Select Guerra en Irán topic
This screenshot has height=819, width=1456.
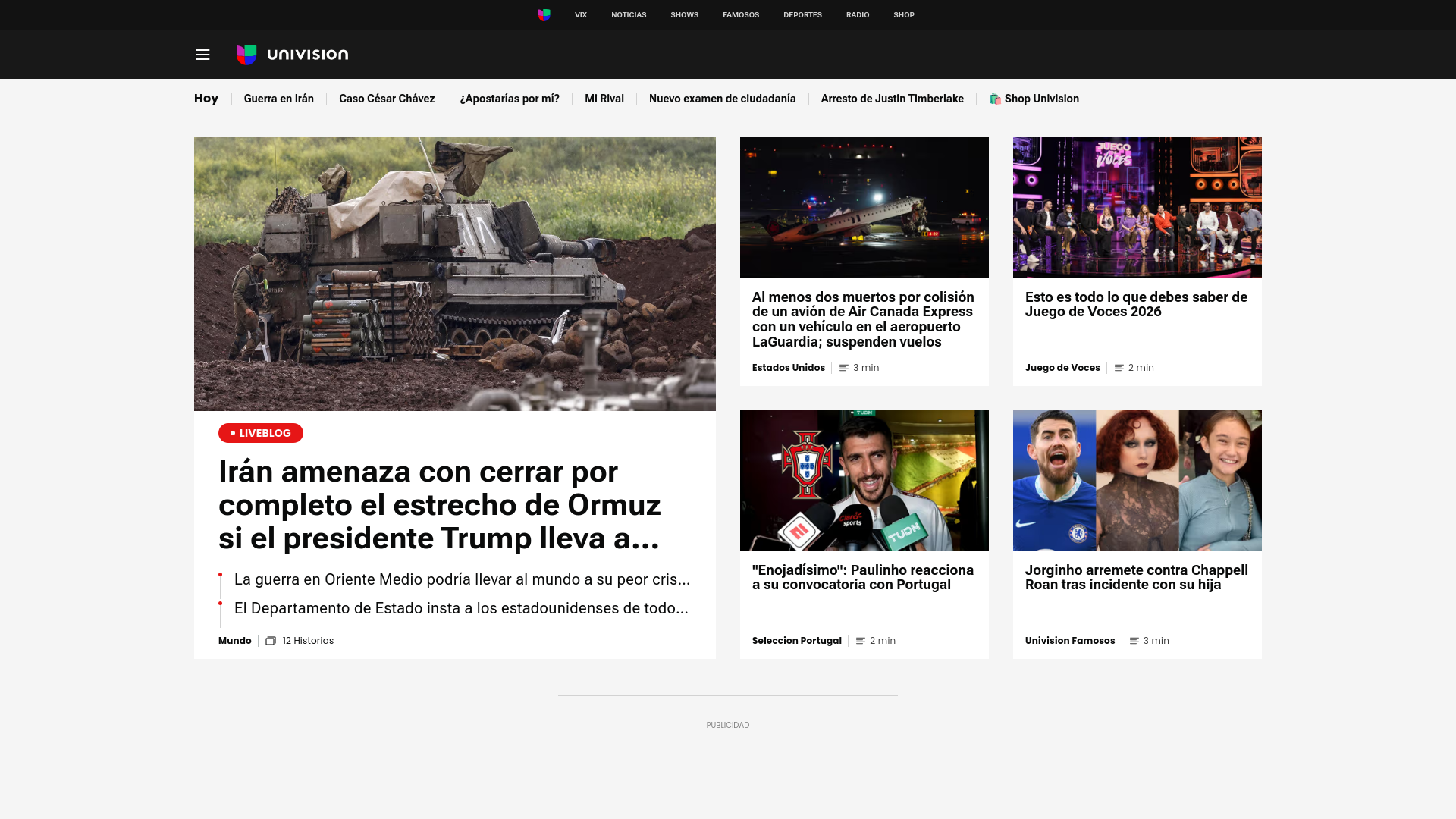pos(279,99)
